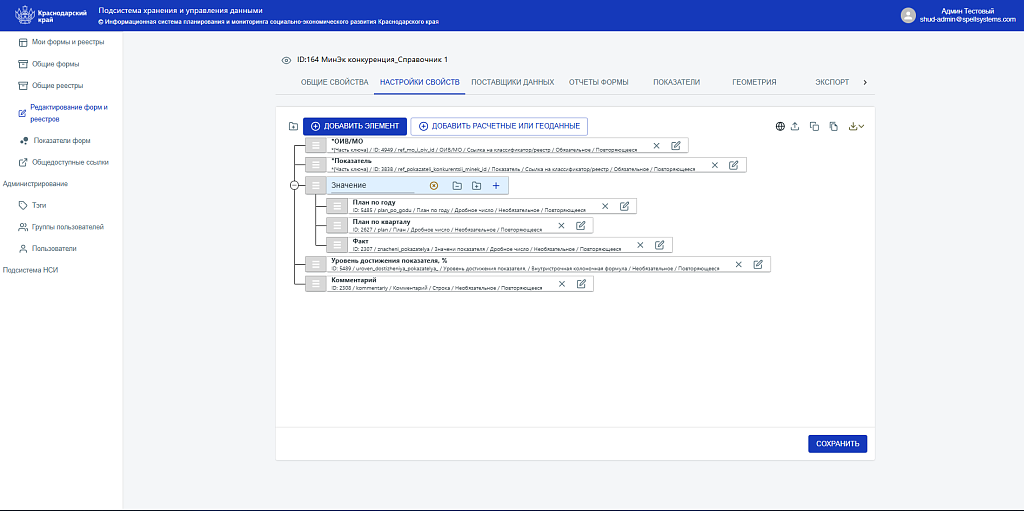Click the plus icon in the Значение group
The height and width of the screenshot is (511, 1024).
(x=496, y=186)
